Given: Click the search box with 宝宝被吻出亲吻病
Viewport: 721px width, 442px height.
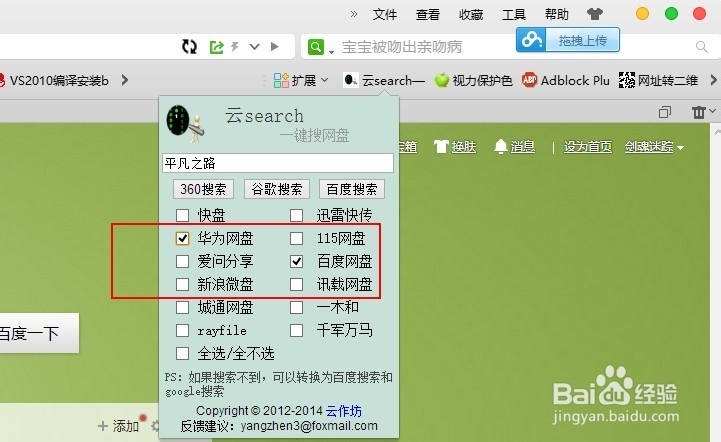Looking at the screenshot, I should point(401,46).
